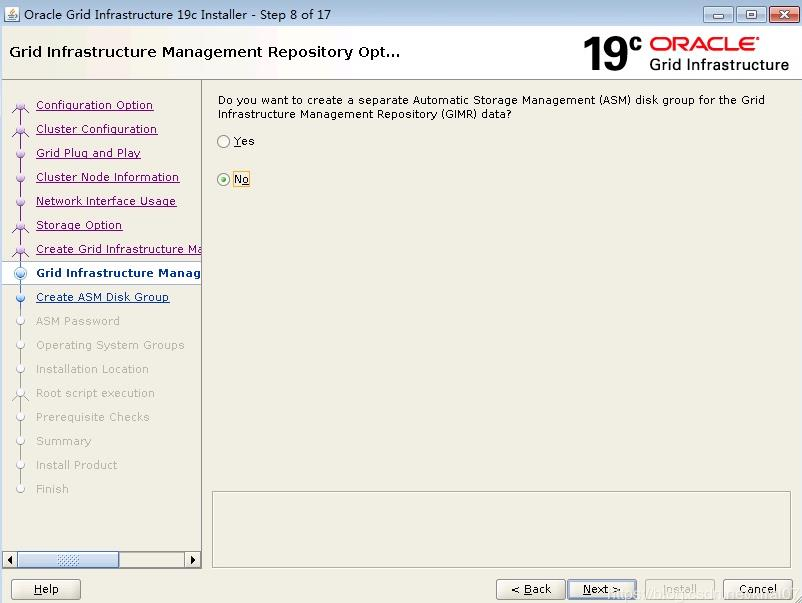This screenshot has height=603, width=802.
Task: Click the sidebar horizontal scrollbar thumb
Action: coord(68,560)
